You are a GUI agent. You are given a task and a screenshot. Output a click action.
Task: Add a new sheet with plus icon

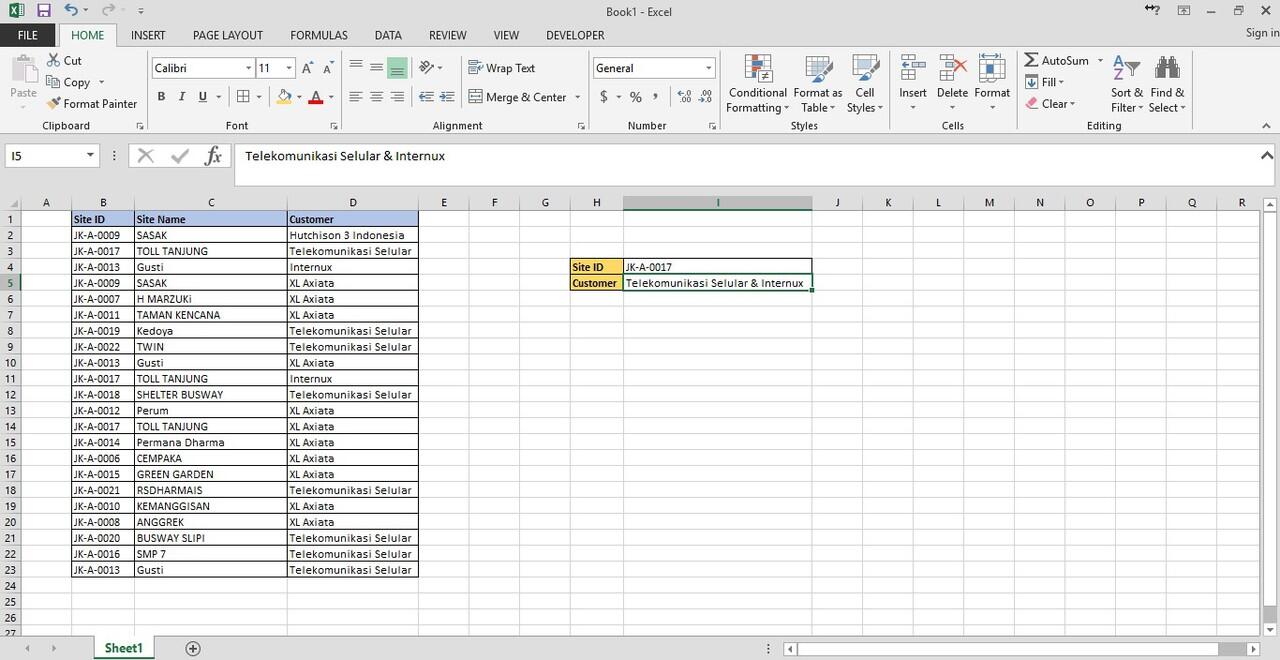193,648
